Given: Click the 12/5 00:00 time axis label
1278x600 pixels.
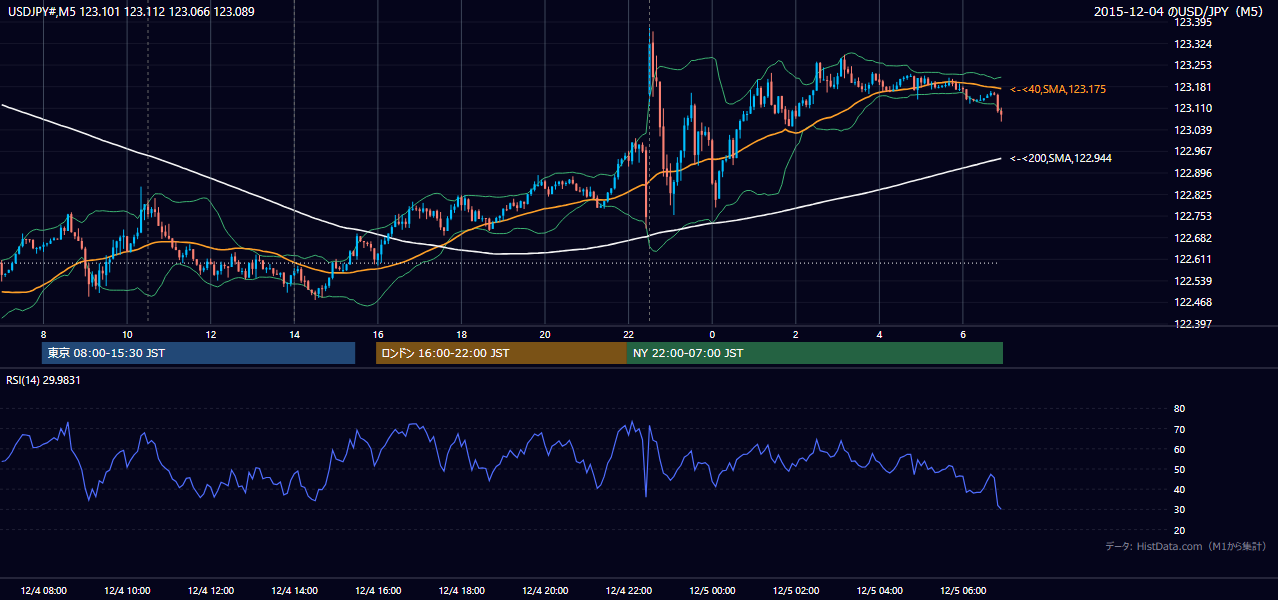Looking at the screenshot, I should (712, 590).
